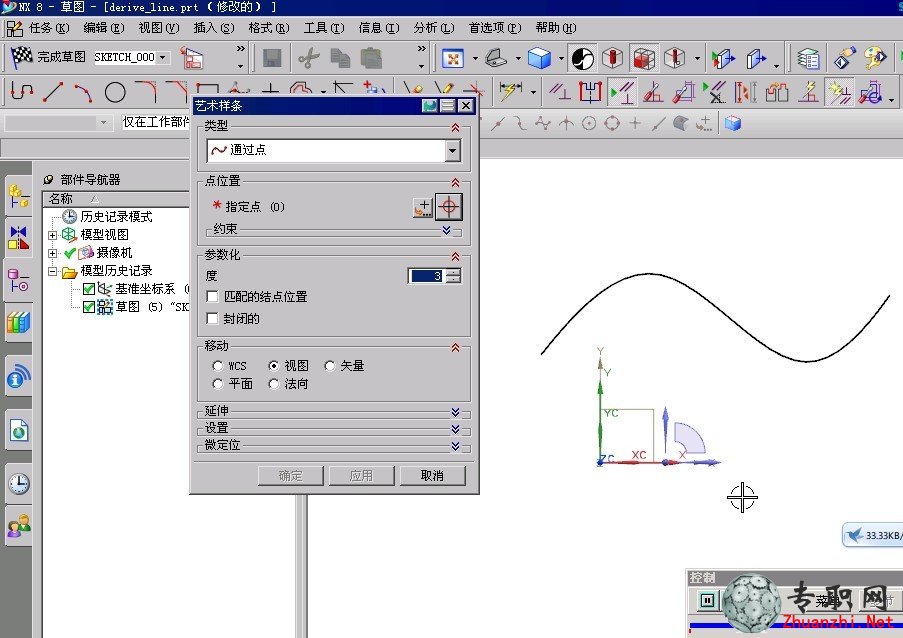Open the Reuse Library books sidebar icon
Viewport: 903px width, 638px height.
pyautogui.click(x=18, y=322)
